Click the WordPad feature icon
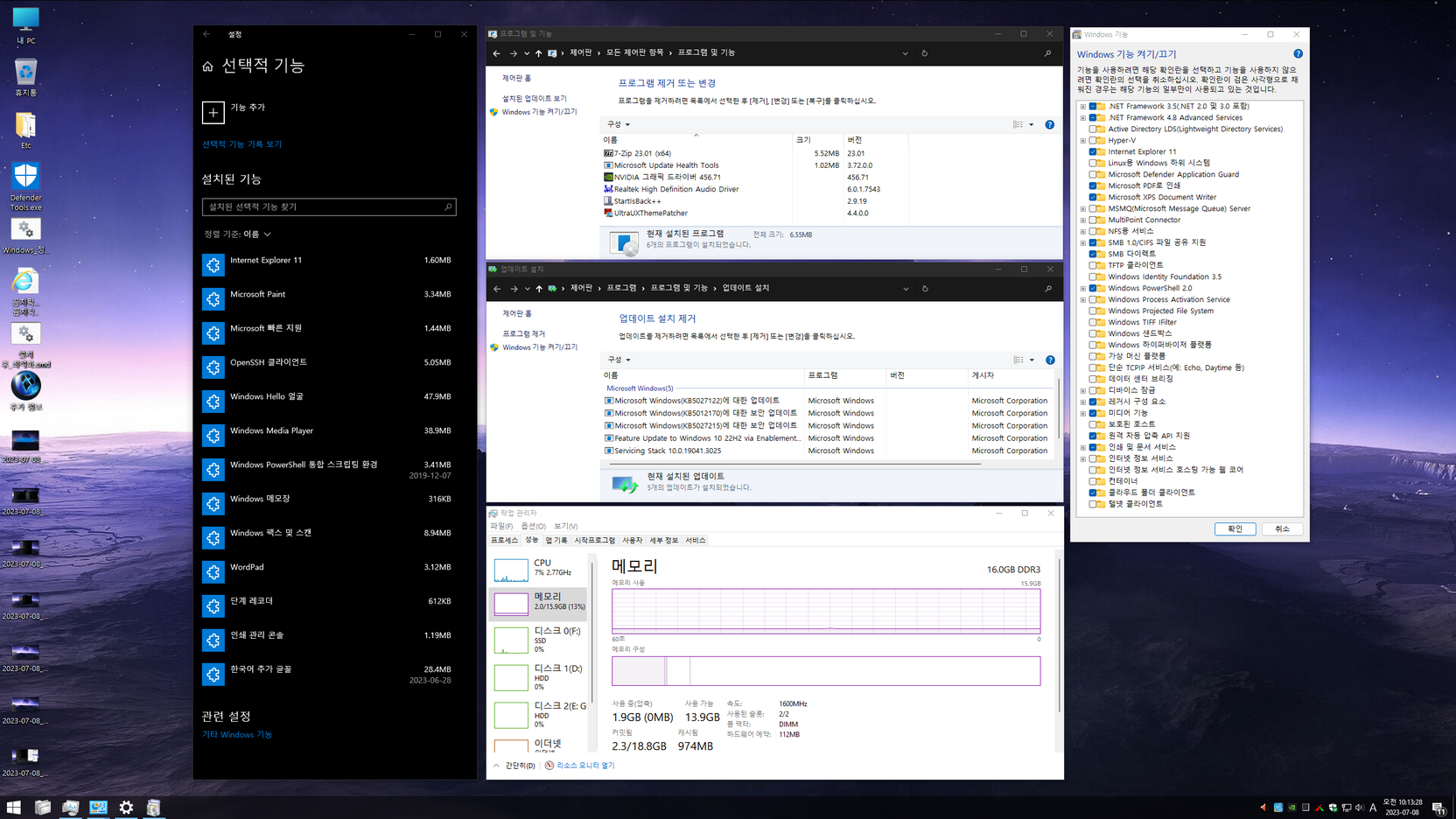This screenshot has width=1456, height=819. pyautogui.click(x=213, y=572)
